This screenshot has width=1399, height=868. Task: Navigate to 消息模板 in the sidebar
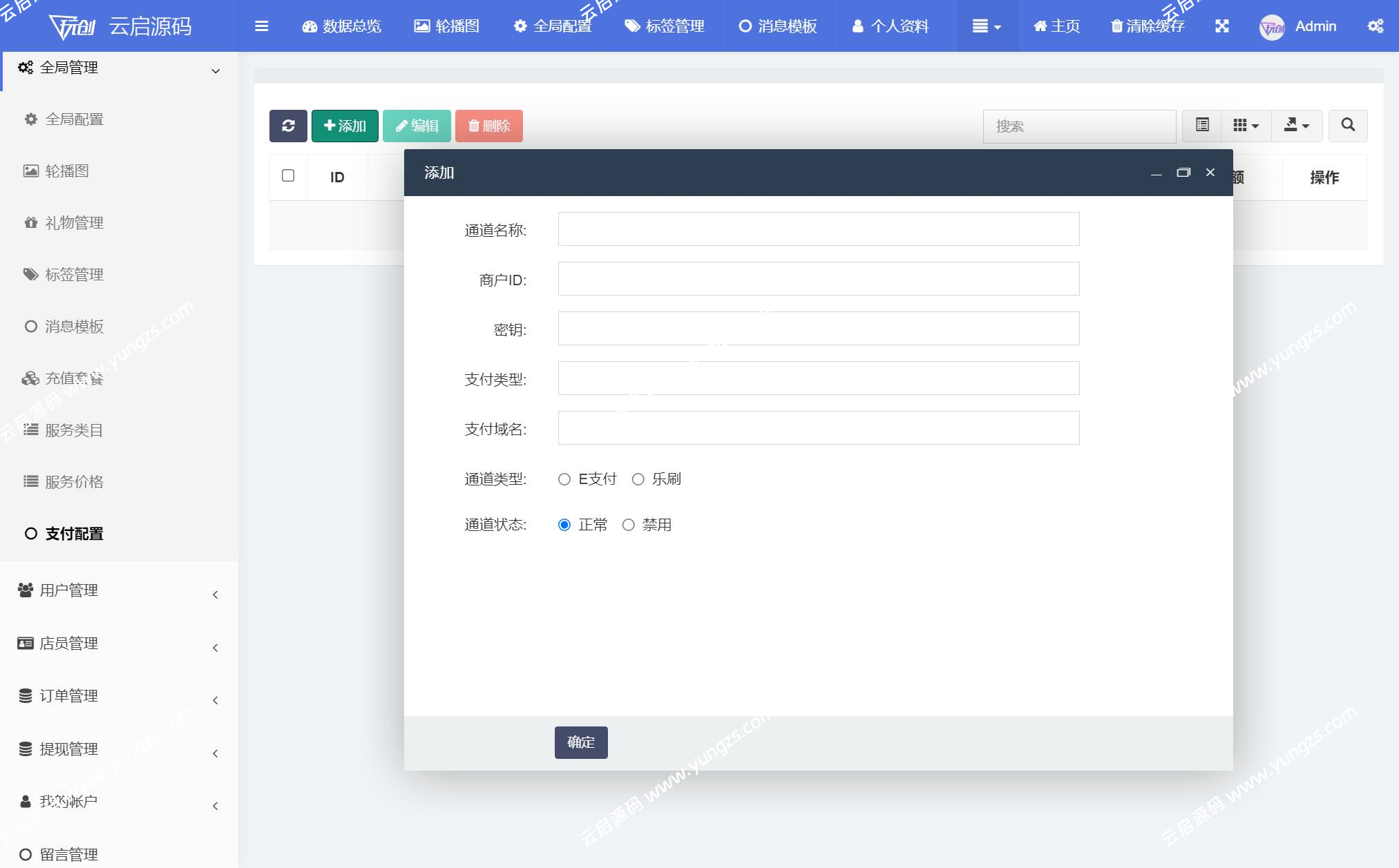pos(74,326)
